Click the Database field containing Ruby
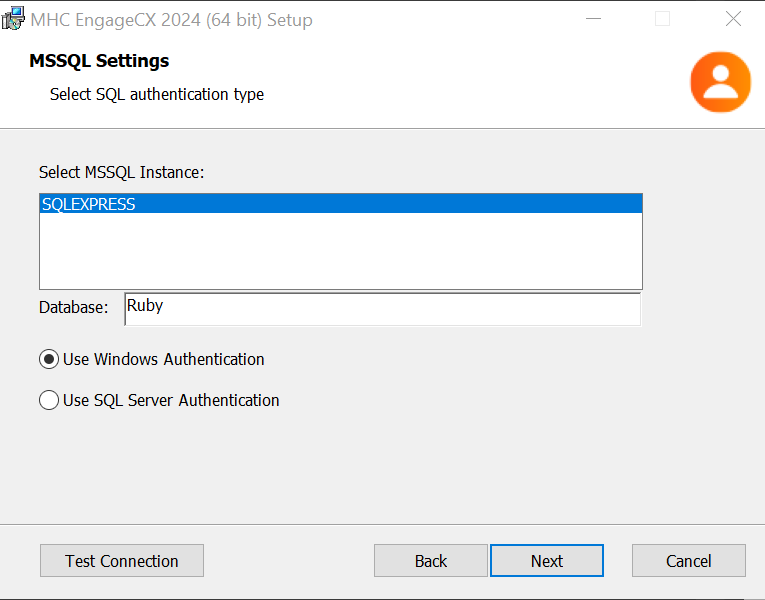 pyautogui.click(x=382, y=309)
